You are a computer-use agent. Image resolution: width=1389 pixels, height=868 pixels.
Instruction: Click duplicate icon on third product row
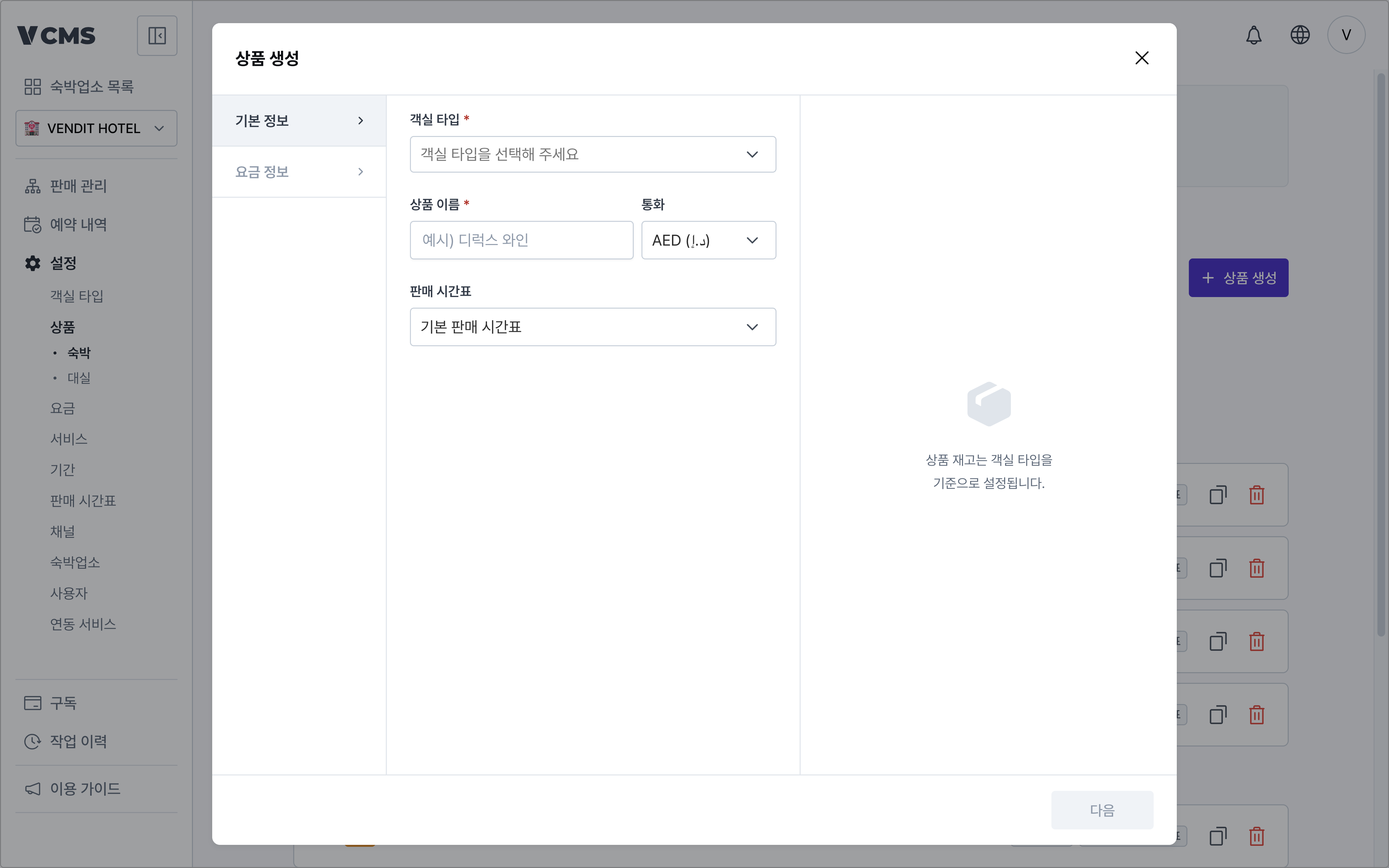pos(1218,641)
